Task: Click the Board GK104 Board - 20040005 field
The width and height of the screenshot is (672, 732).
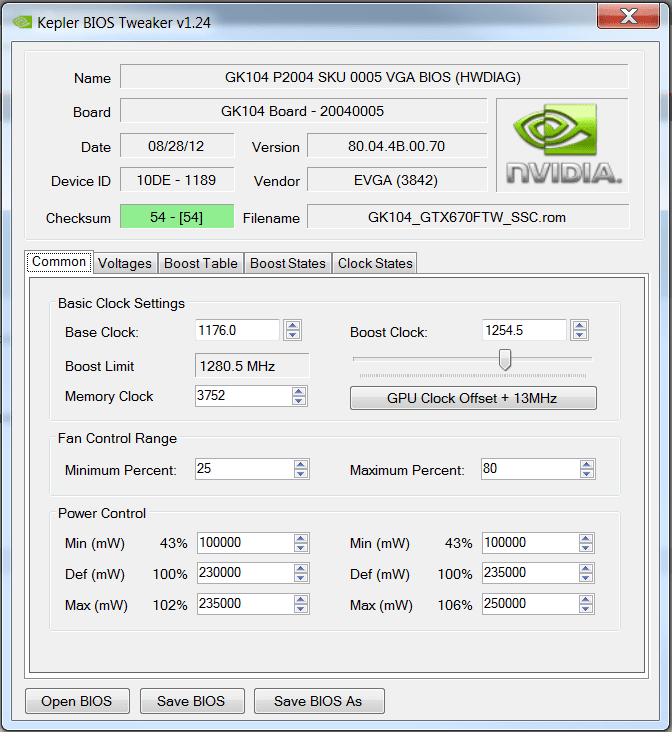Action: (303, 111)
